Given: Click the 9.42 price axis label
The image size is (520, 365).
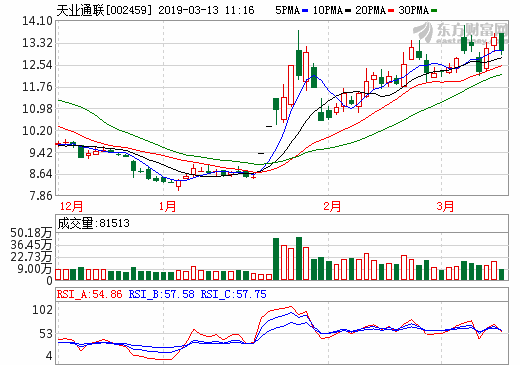Looking at the screenshot, I should [41, 153].
